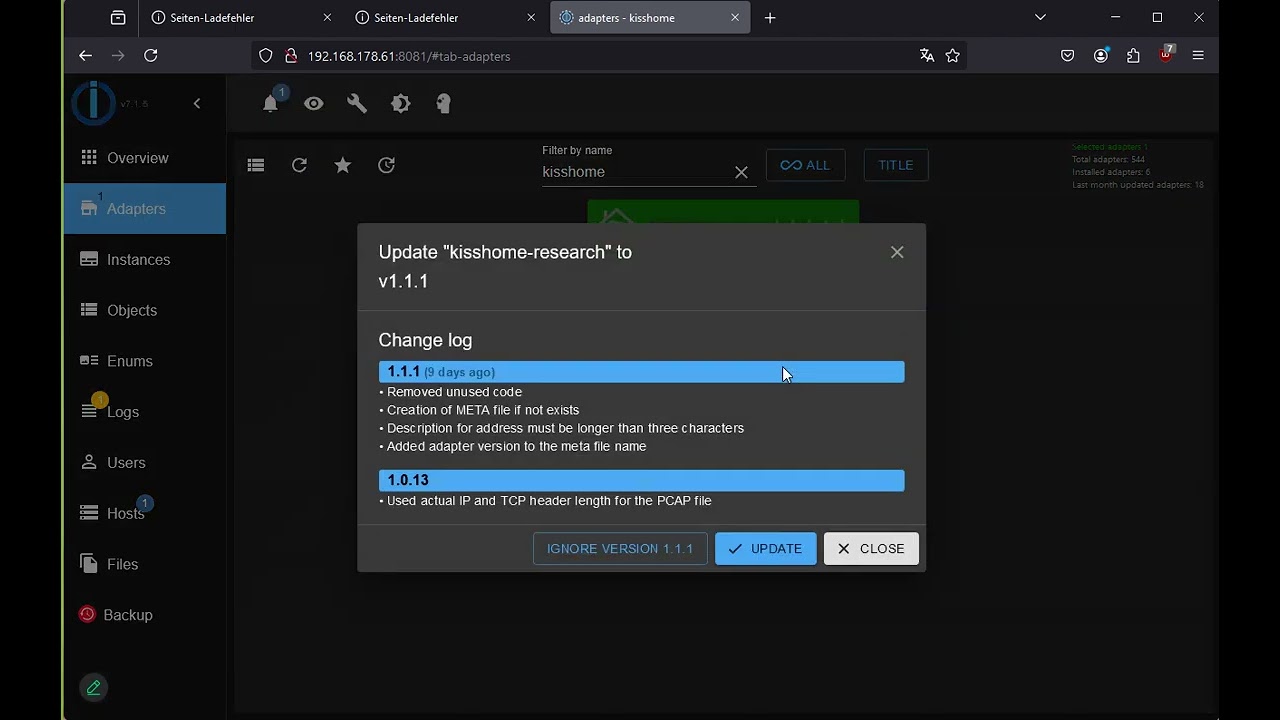Click the TITLE sort button
Screen dimensions: 1280x720
(896, 165)
